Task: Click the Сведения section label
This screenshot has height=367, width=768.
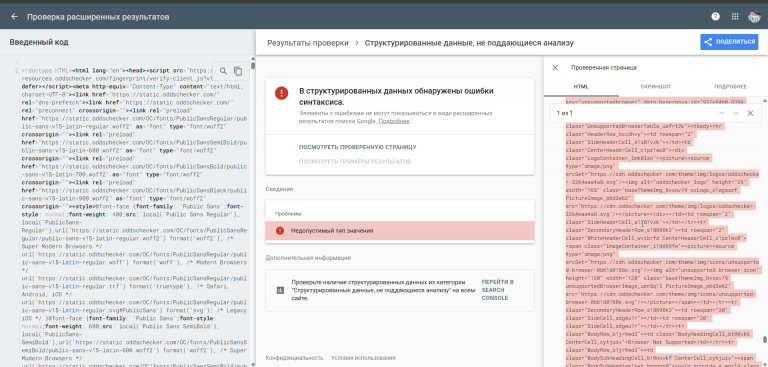Action: (x=279, y=189)
